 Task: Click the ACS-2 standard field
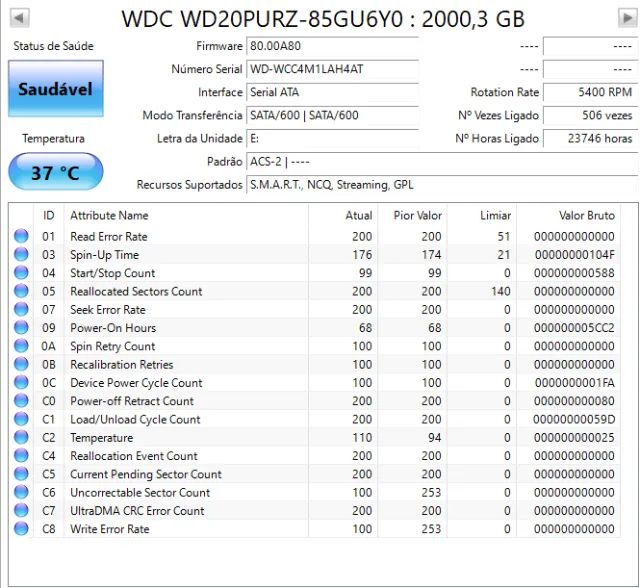pos(442,162)
